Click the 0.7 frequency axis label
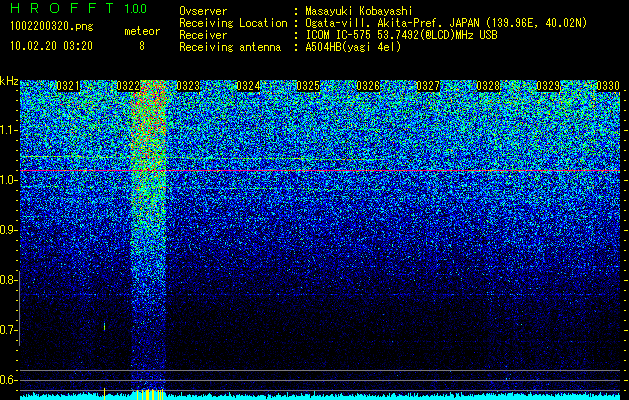The height and width of the screenshot is (400, 629). coord(7,330)
